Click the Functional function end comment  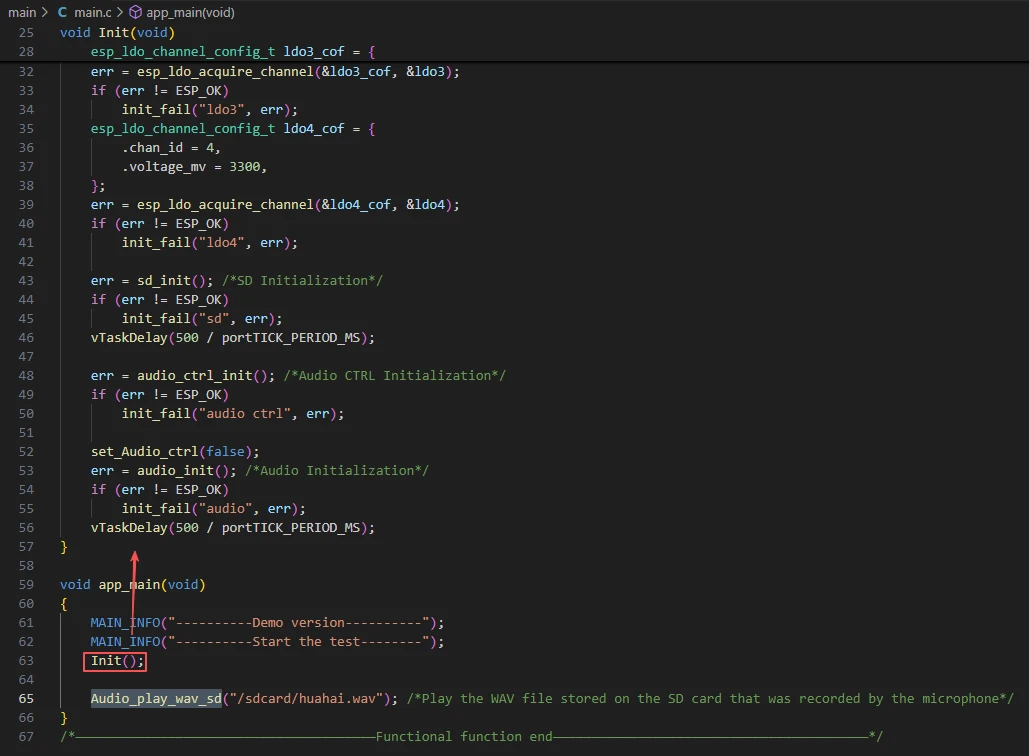click(463, 737)
